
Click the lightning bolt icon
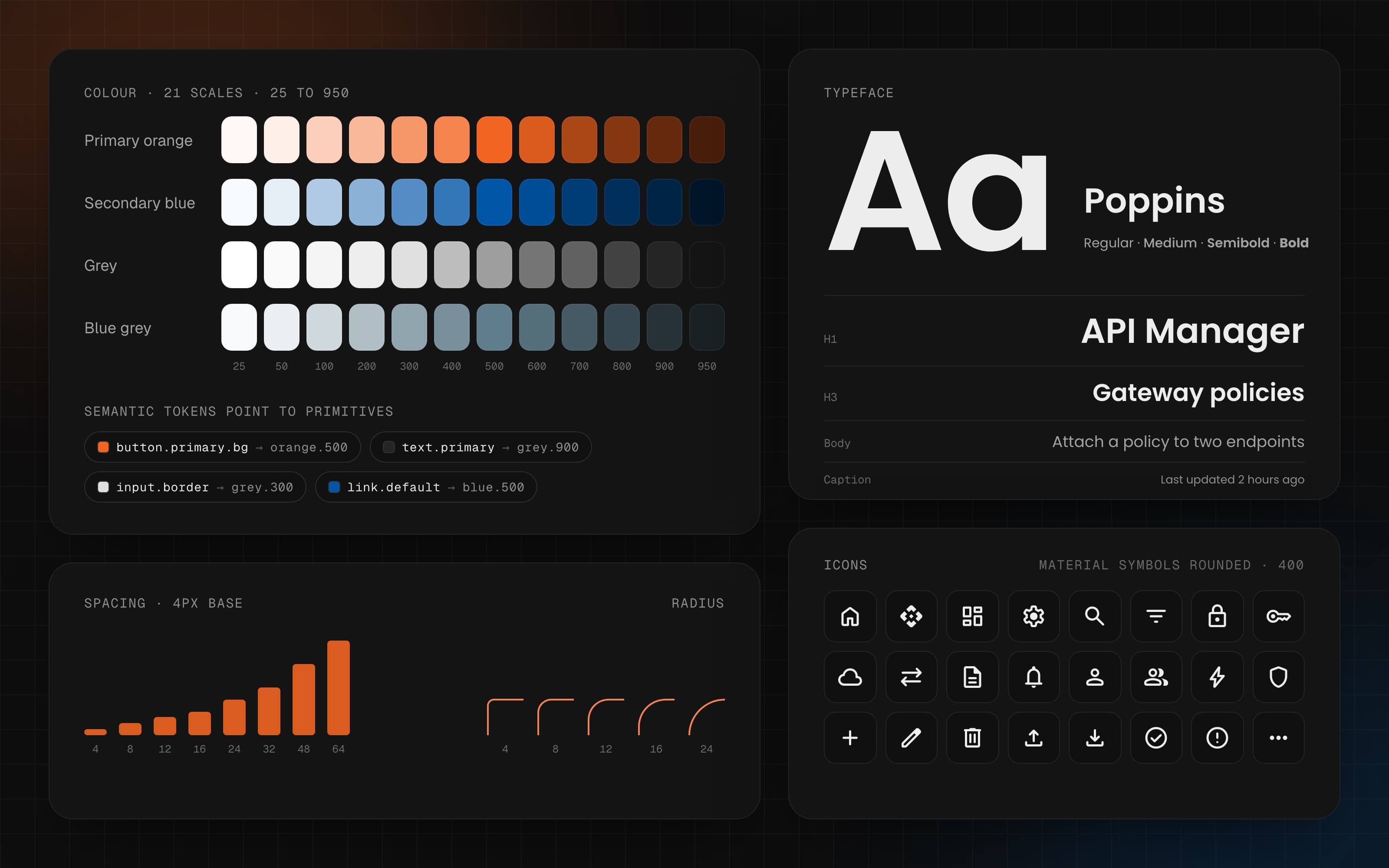[1218, 677]
